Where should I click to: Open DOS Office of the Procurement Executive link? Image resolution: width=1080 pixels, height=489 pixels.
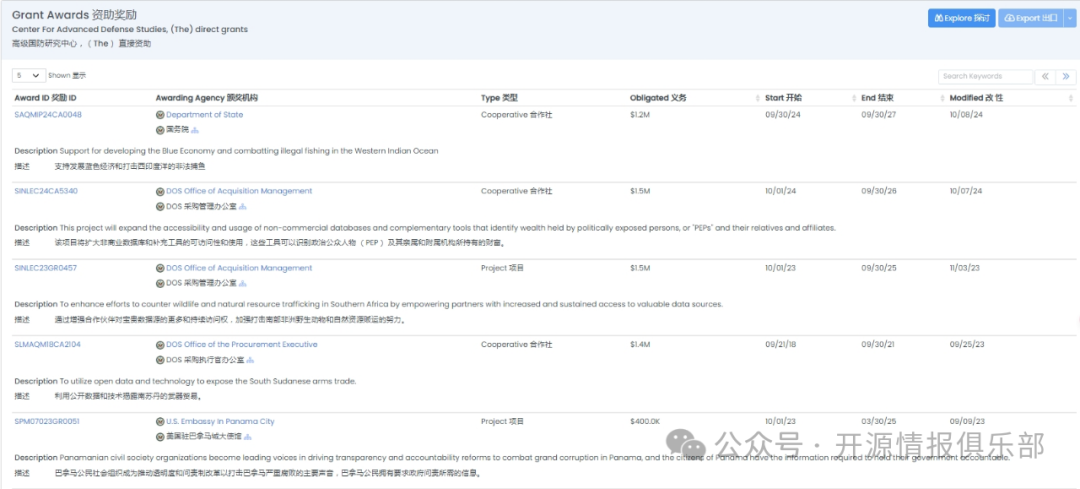pyautogui.click(x=242, y=345)
